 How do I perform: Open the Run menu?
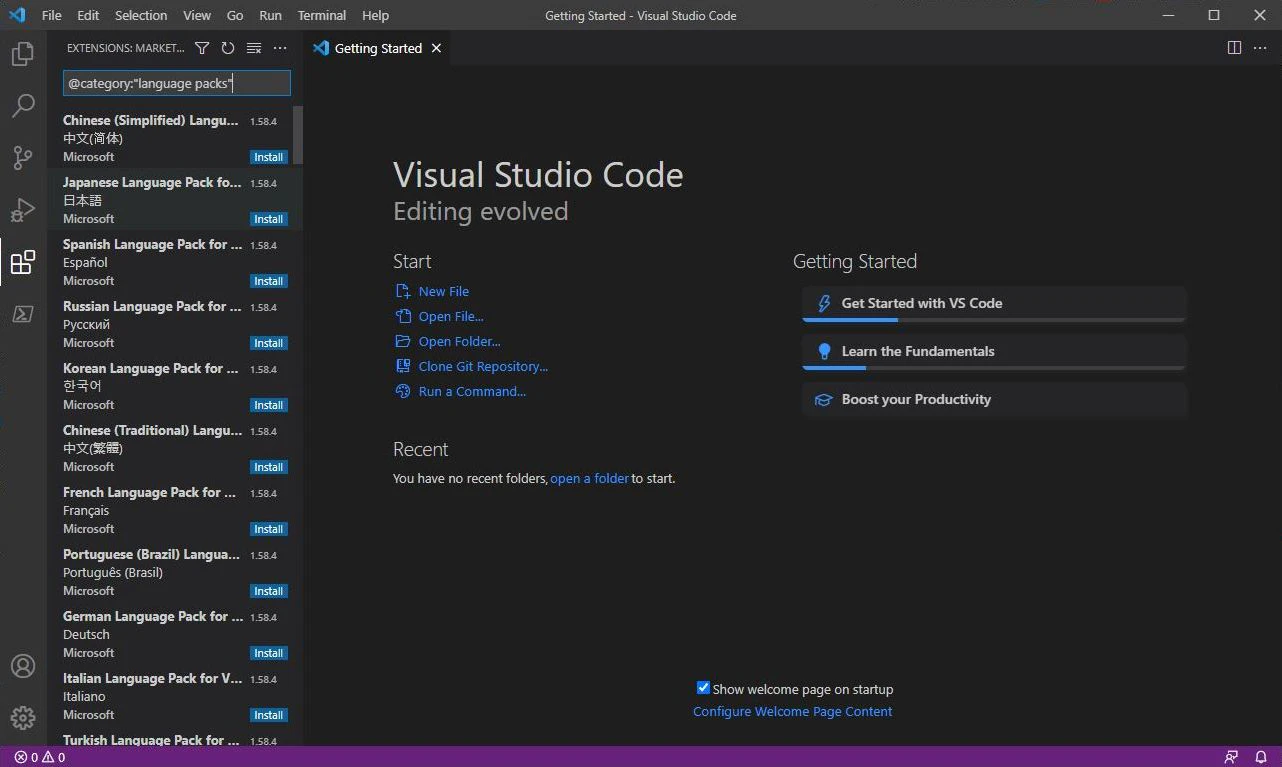pos(270,15)
